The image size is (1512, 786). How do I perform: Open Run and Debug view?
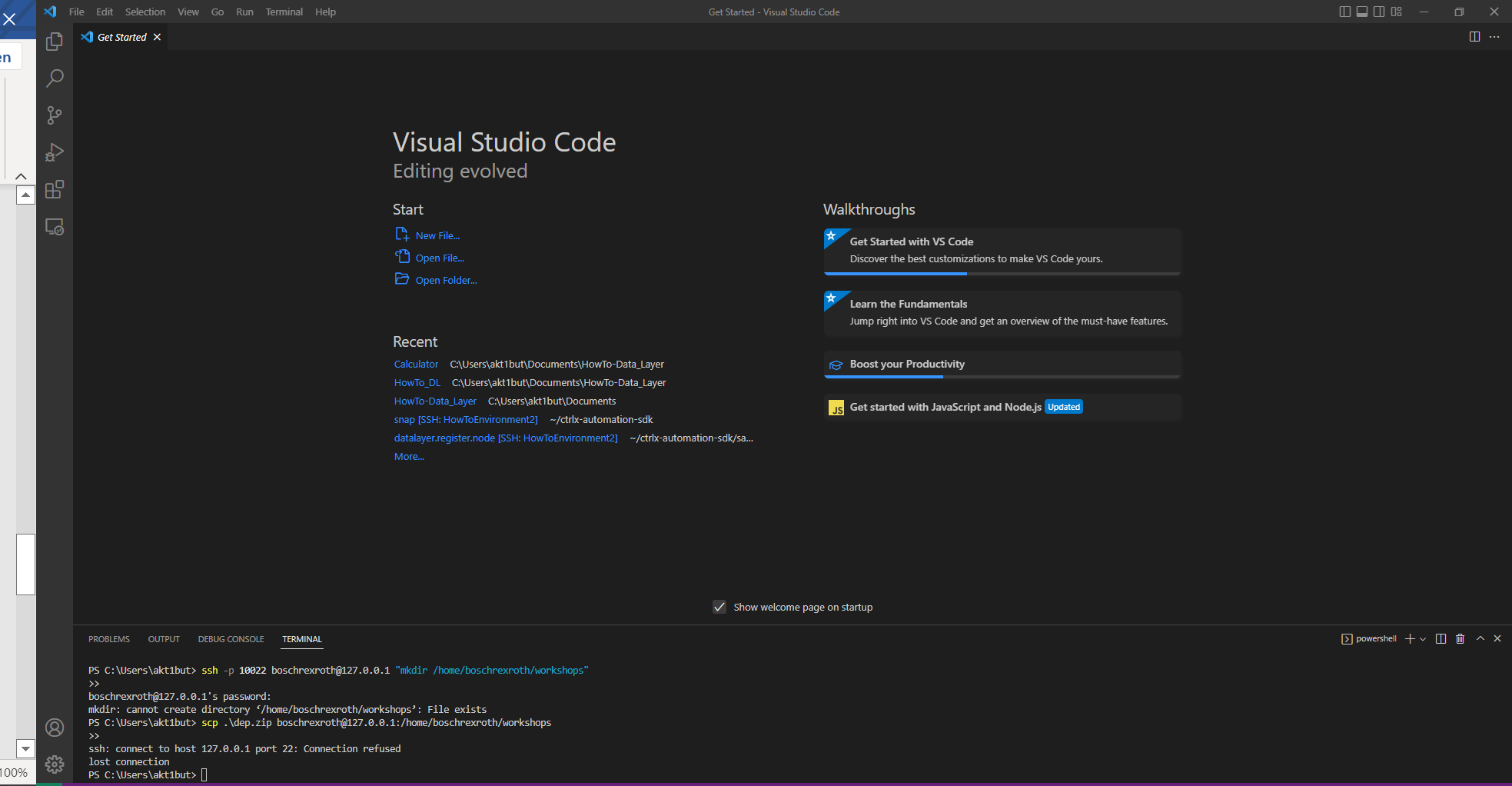pos(55,152)
